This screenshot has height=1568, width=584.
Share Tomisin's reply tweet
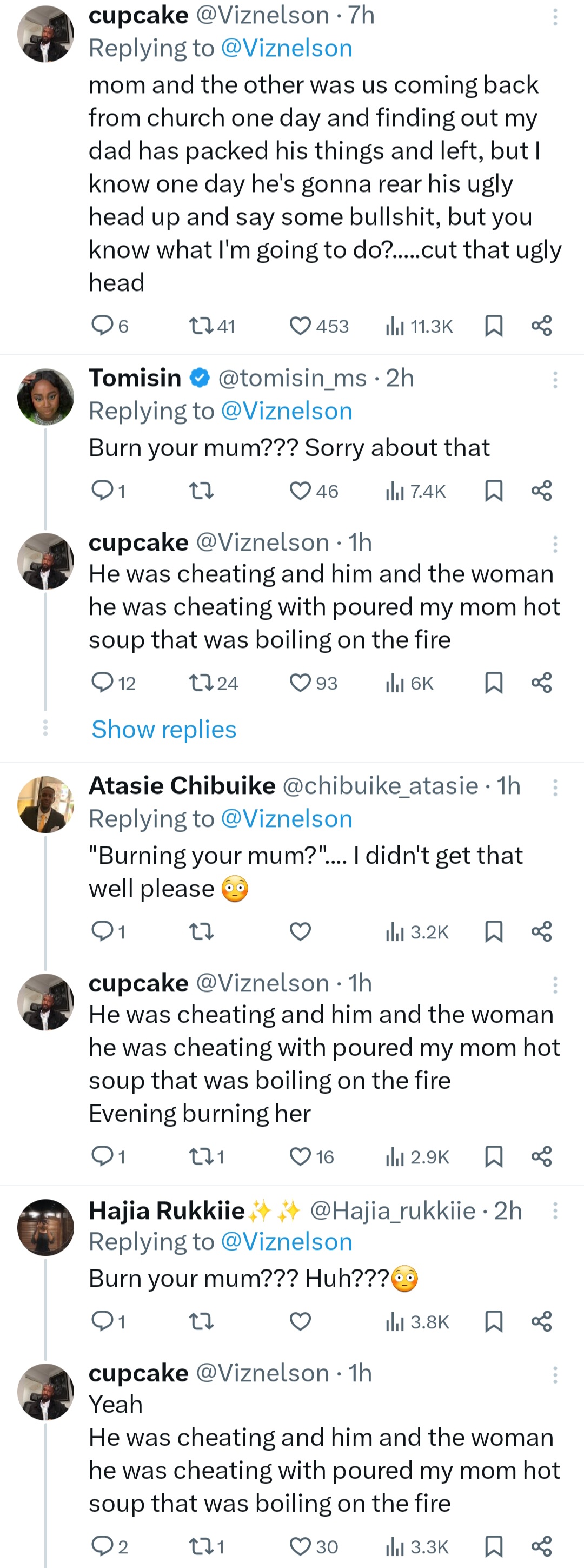click(541, 491)
